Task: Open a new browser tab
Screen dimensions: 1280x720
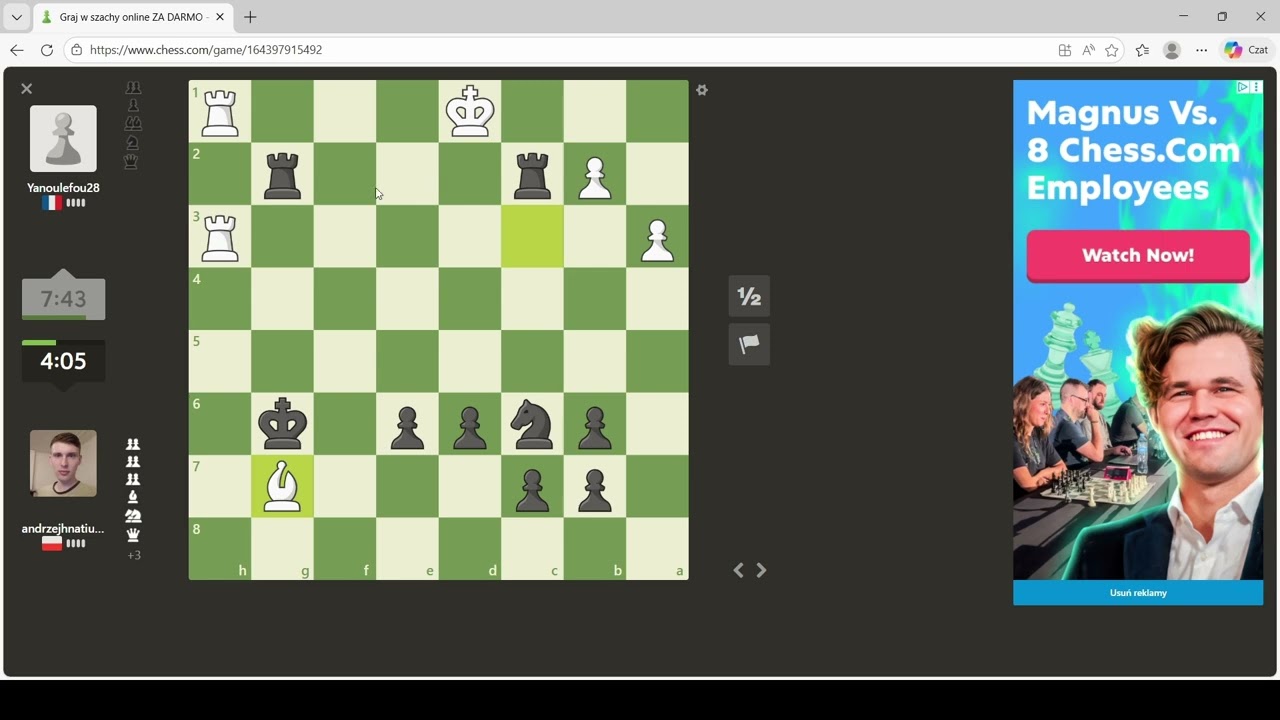Action: [250, 17]
